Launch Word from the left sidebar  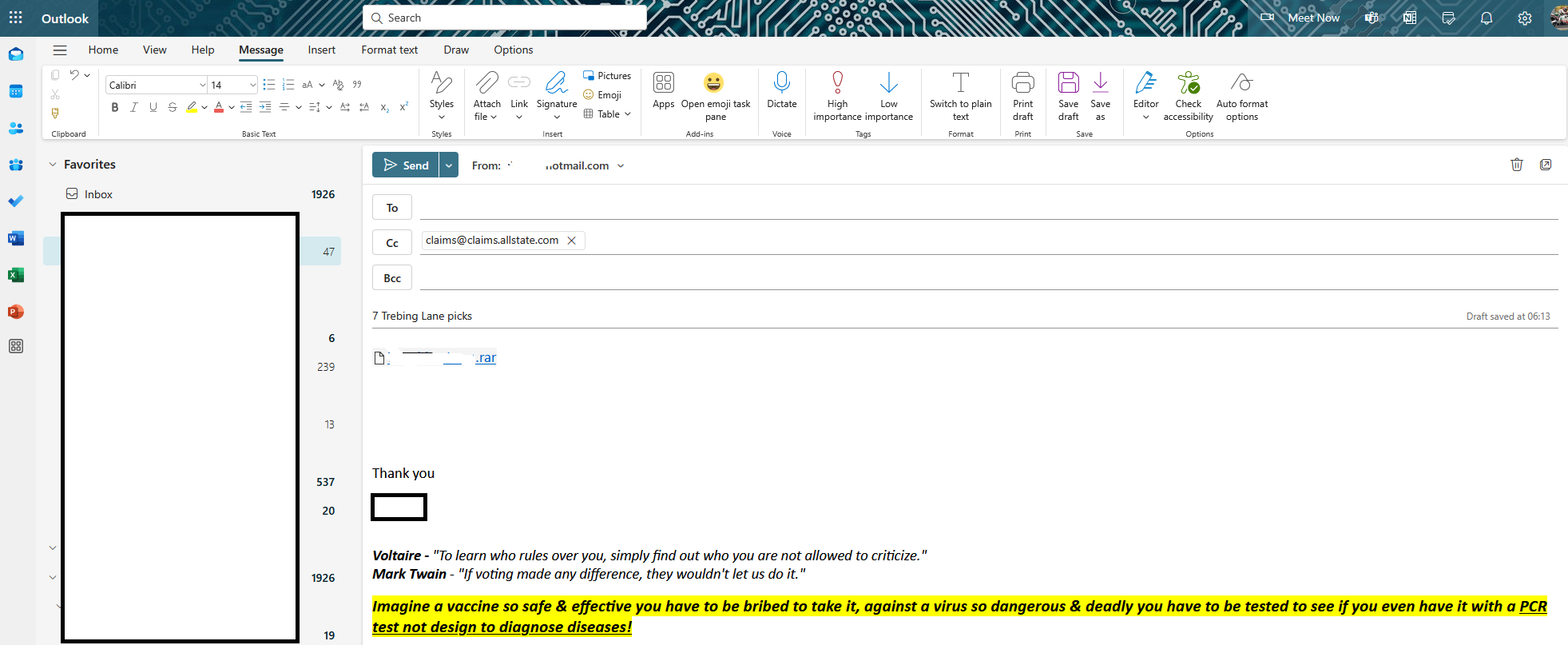tap(16, 238)
